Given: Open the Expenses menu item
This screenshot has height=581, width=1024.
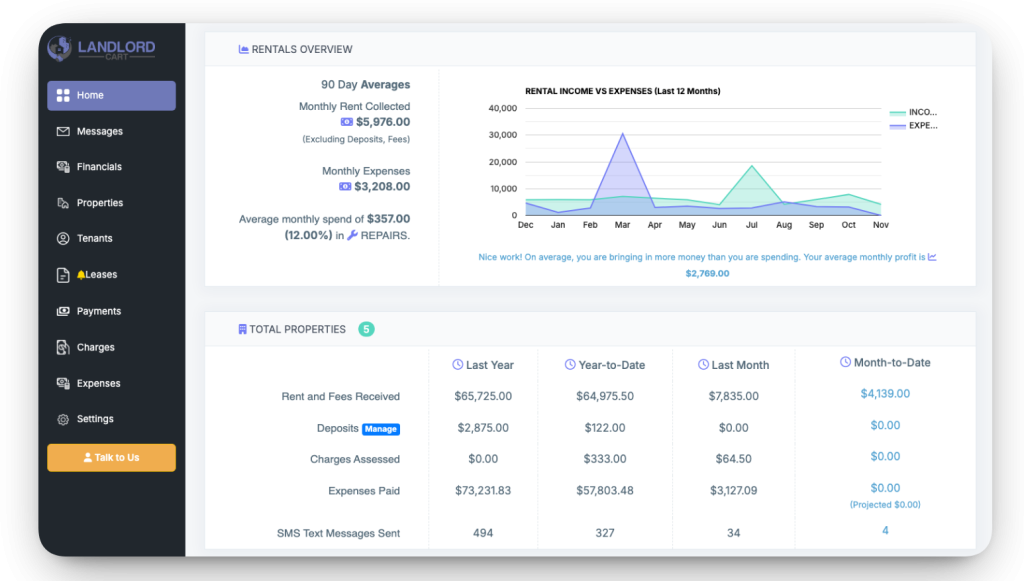Looking at the screenshot, I should [x=98, y=383].
